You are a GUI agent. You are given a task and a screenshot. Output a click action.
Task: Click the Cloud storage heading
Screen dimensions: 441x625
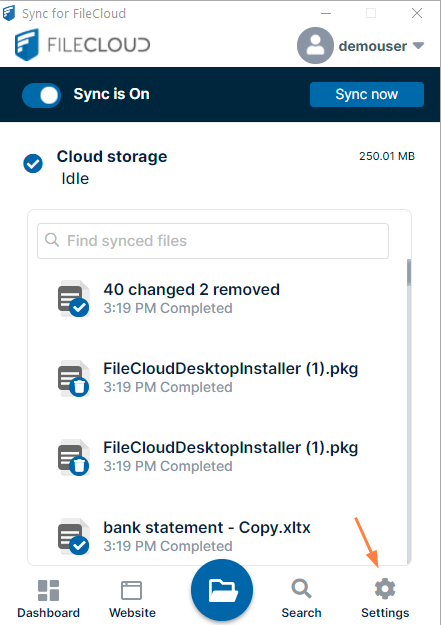[112, 157]
